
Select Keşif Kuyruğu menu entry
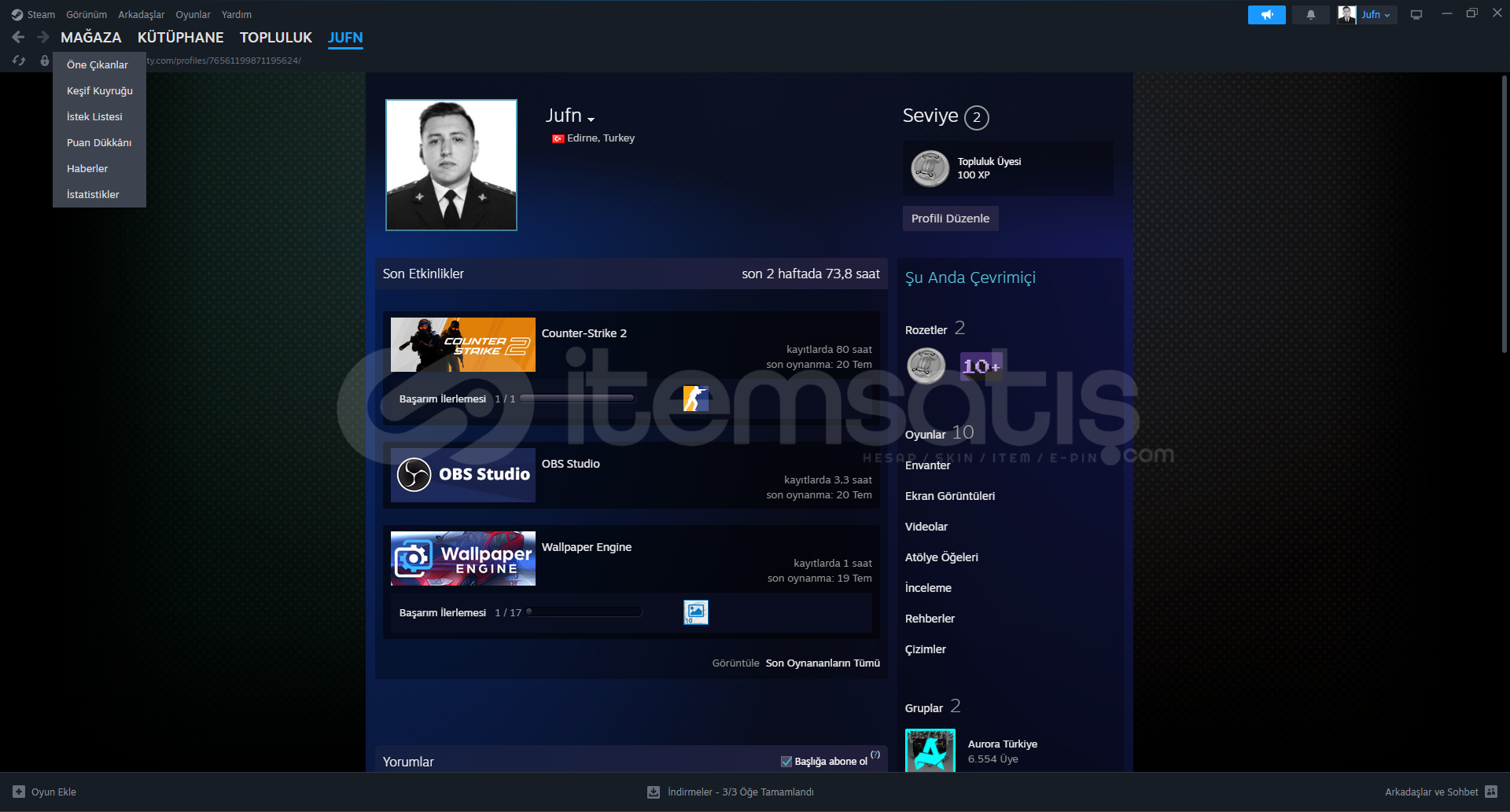point(99,90)
